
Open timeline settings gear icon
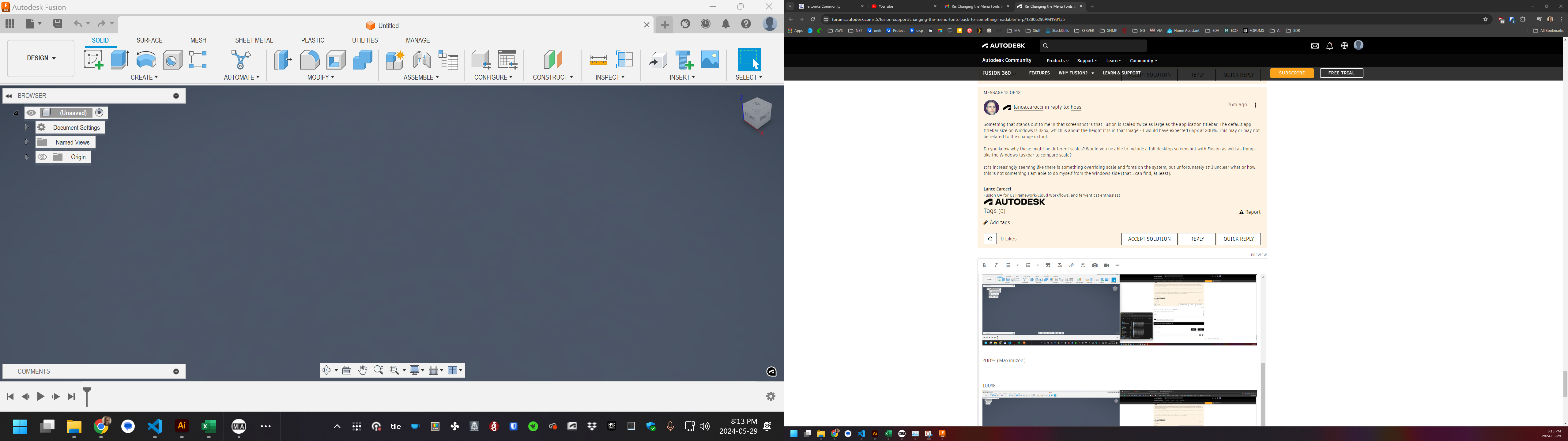[771, 397]
